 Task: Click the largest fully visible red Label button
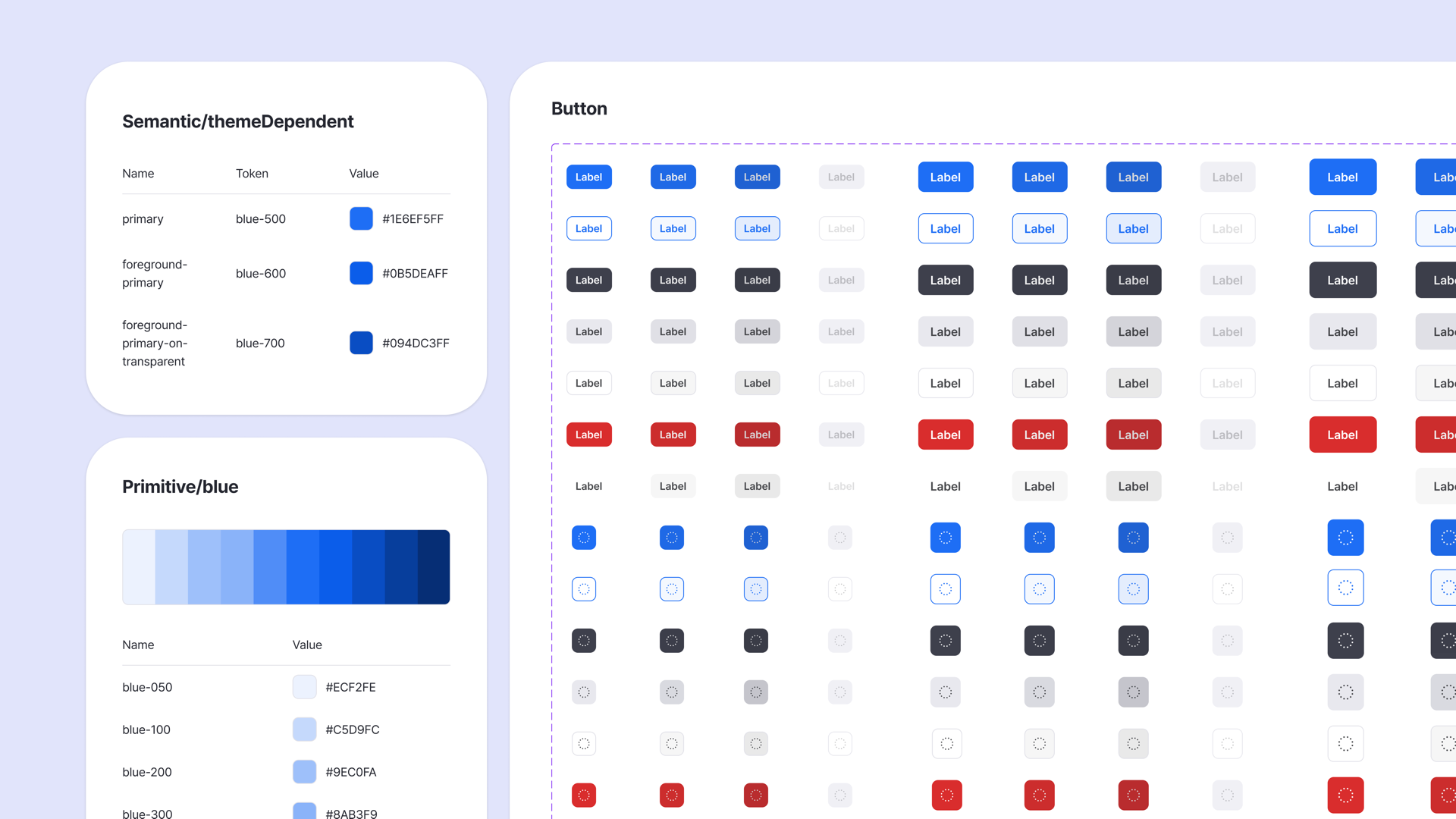1342,435
